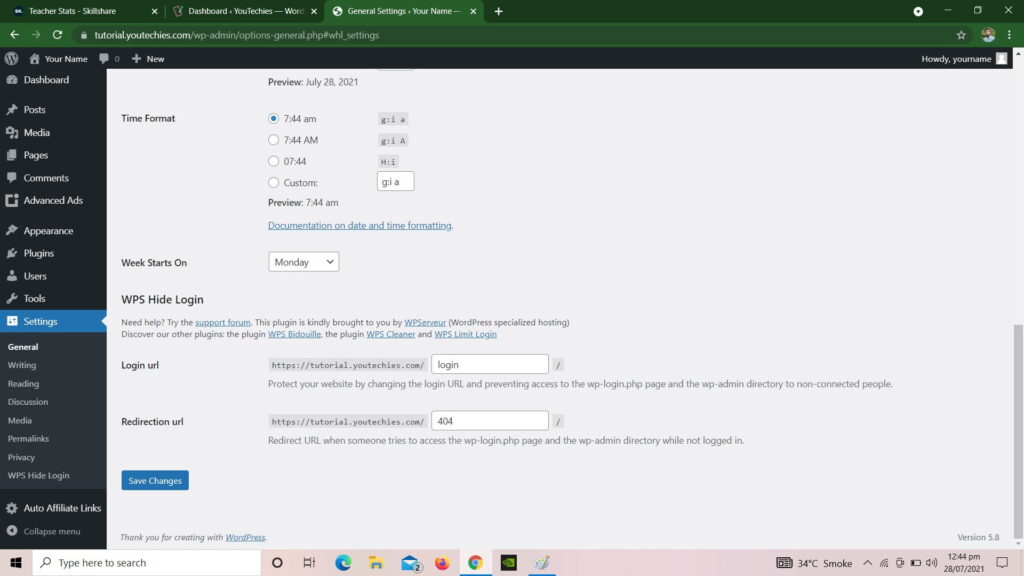
Task: Open the support forum link
Action: pyautogui.click(x=223, y=322)
